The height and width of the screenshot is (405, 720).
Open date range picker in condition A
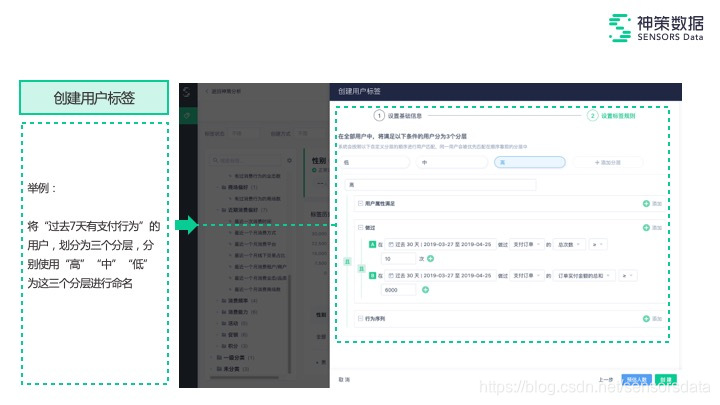440,244
